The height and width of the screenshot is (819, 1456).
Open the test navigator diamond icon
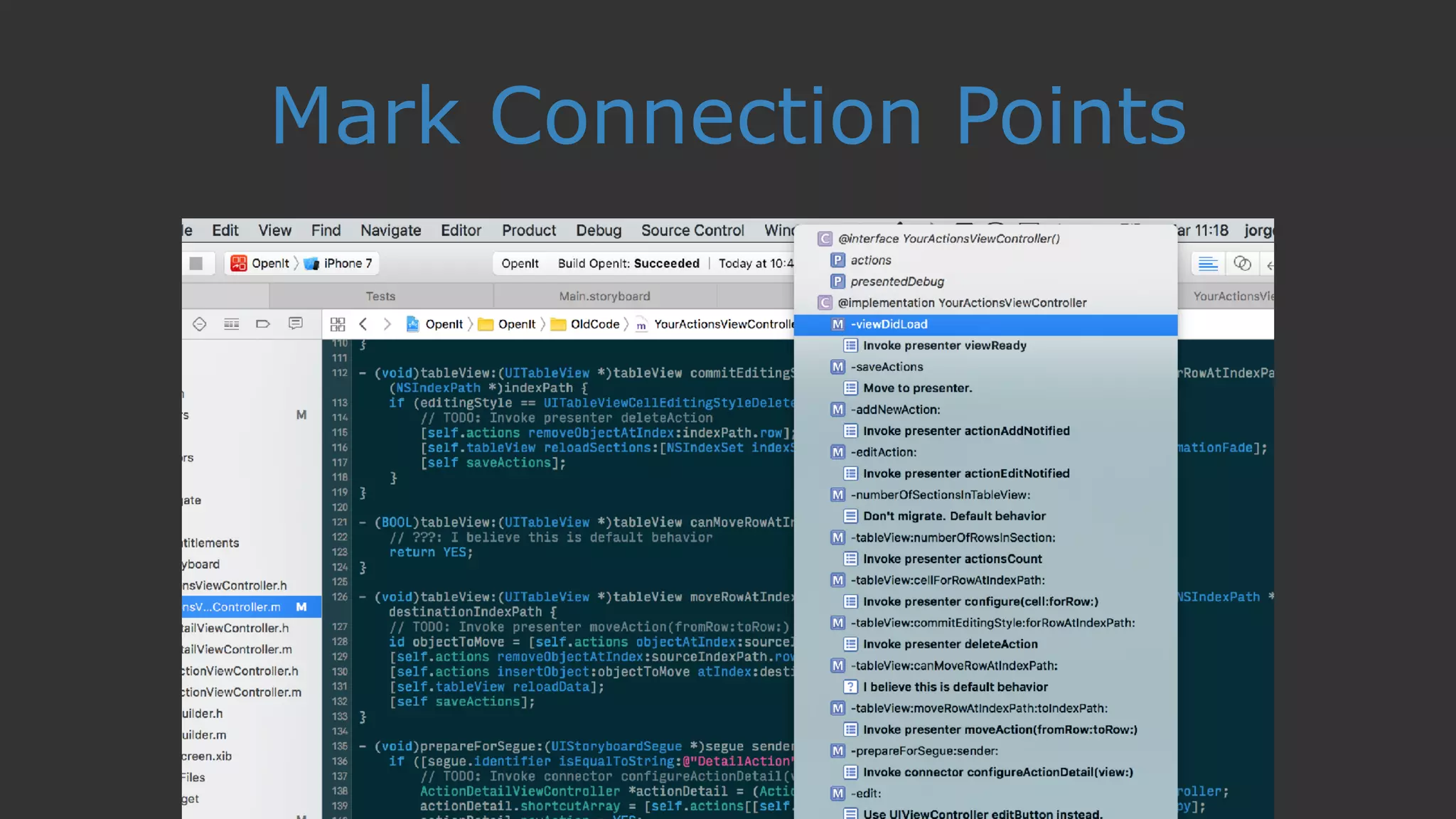coord(200,324)
